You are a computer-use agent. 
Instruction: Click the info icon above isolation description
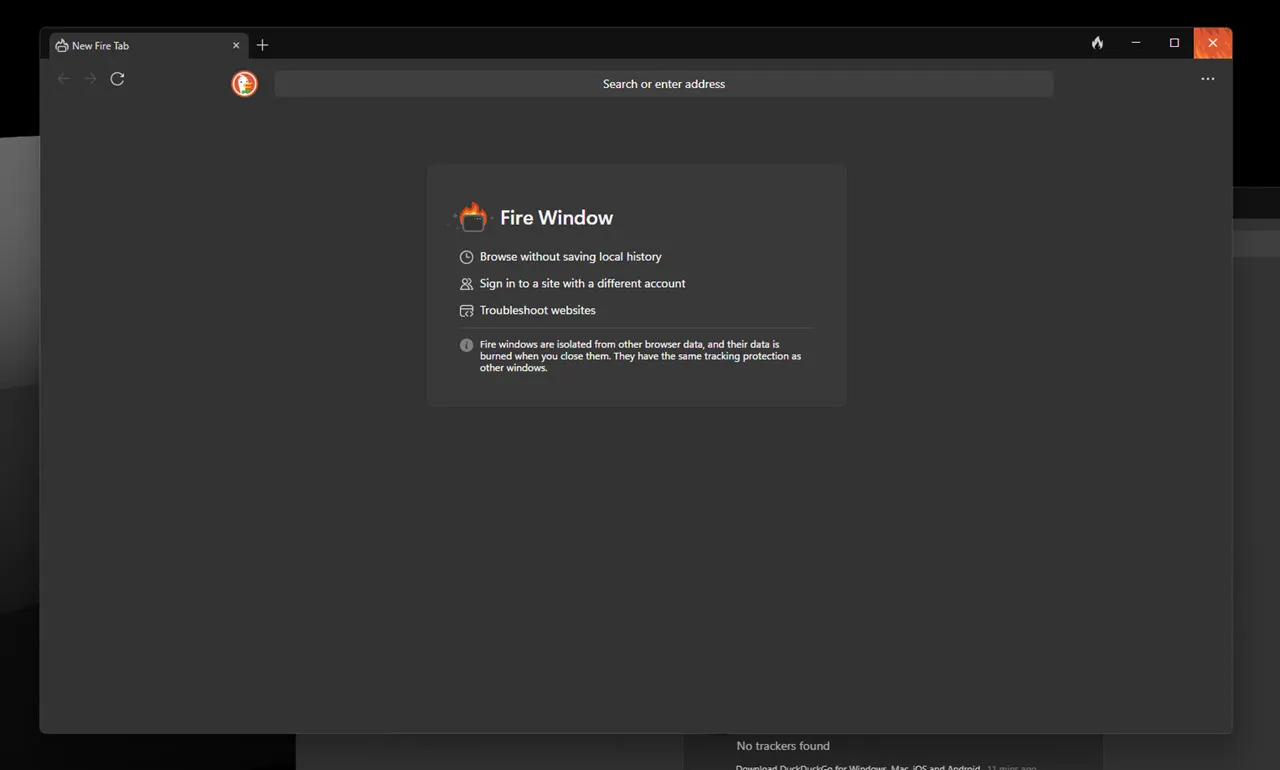pos(466,345)
